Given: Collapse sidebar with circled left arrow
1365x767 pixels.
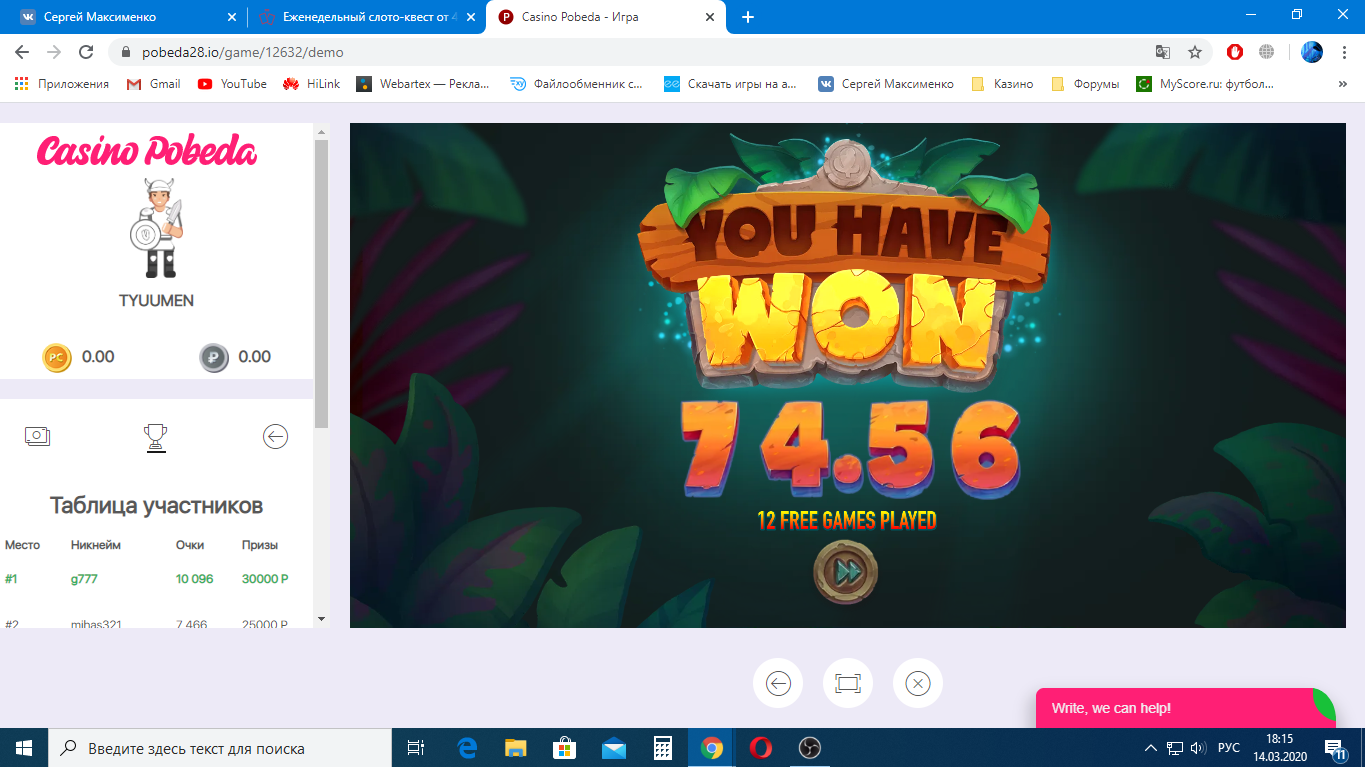Looking at the screenshot, I should point(275,436).
